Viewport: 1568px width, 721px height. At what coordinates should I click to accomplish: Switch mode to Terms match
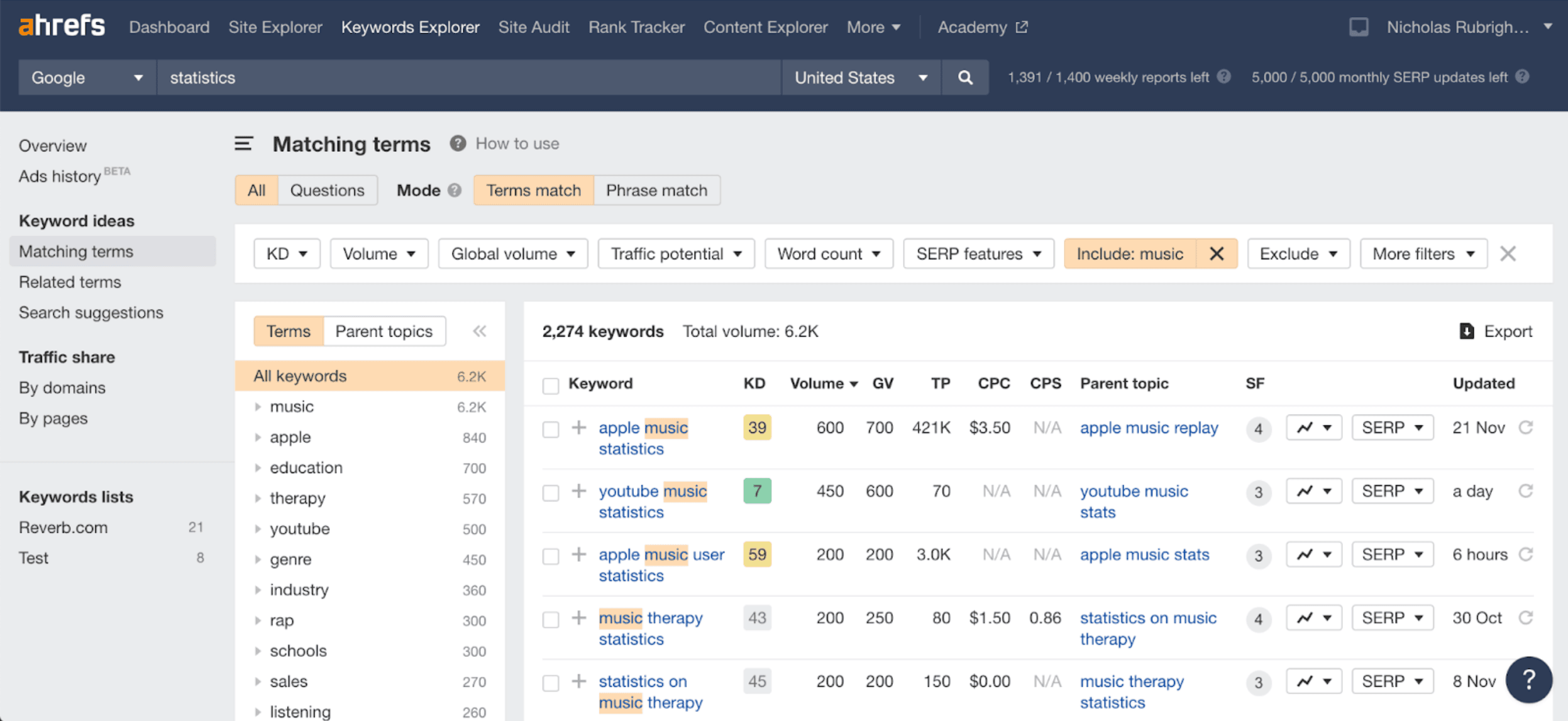coord(533,190)
